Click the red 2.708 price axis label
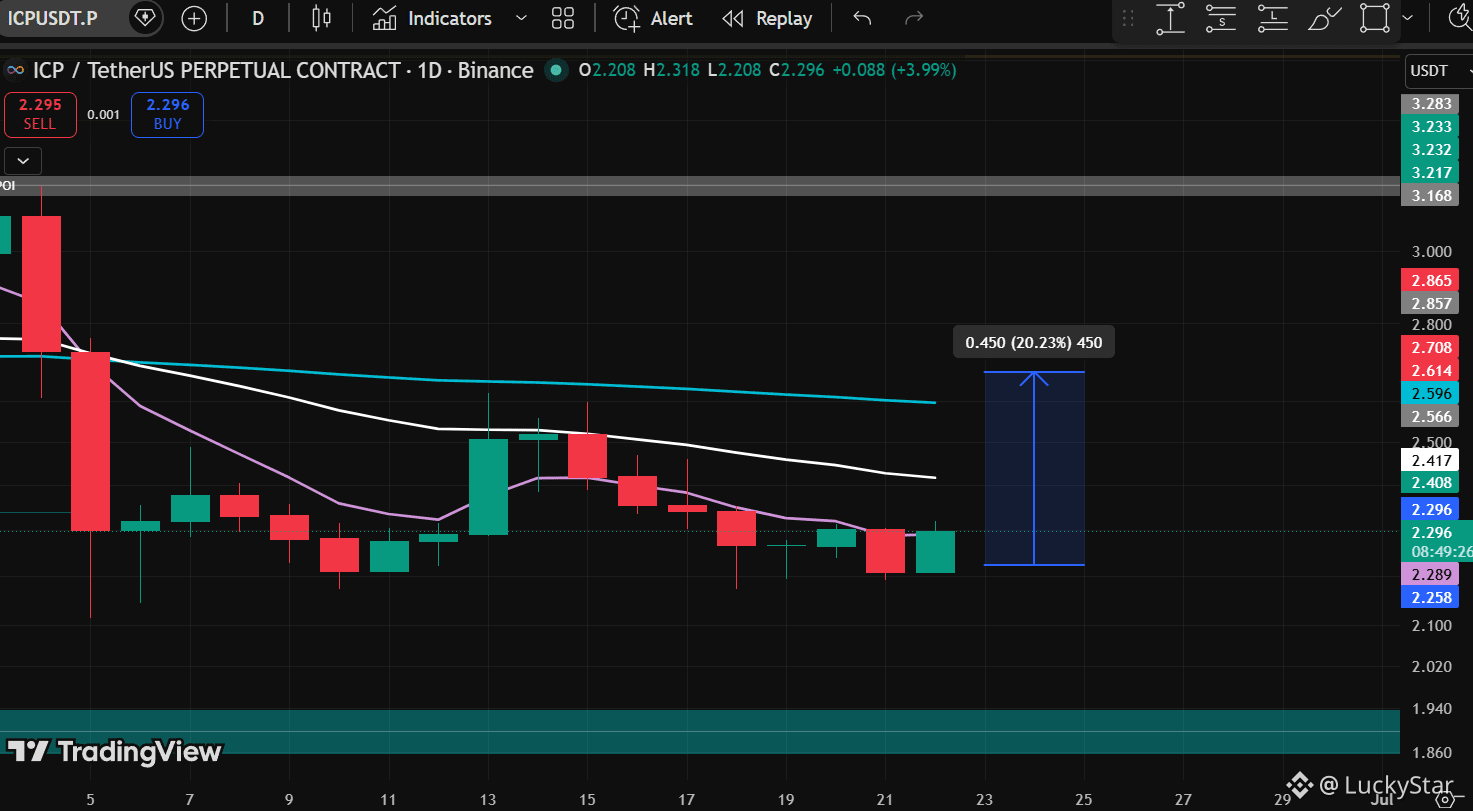The width and height of the screenshot is (1473, 811). click(1430, 348)
